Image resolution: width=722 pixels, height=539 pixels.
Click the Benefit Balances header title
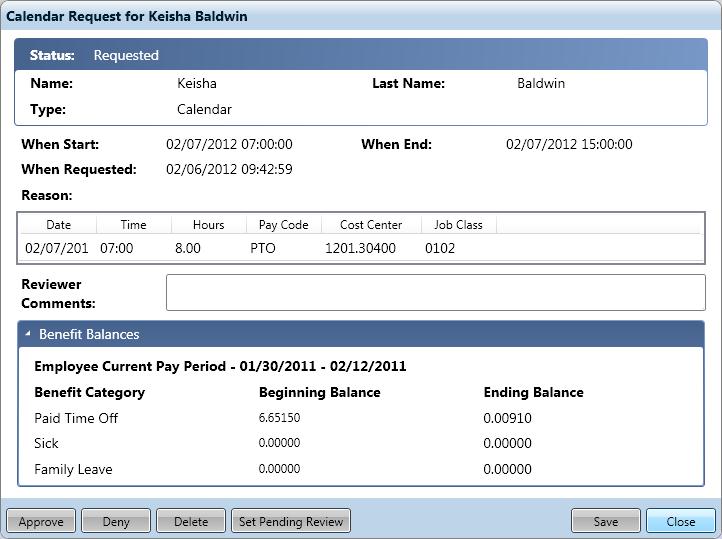(x=89, y=334)
